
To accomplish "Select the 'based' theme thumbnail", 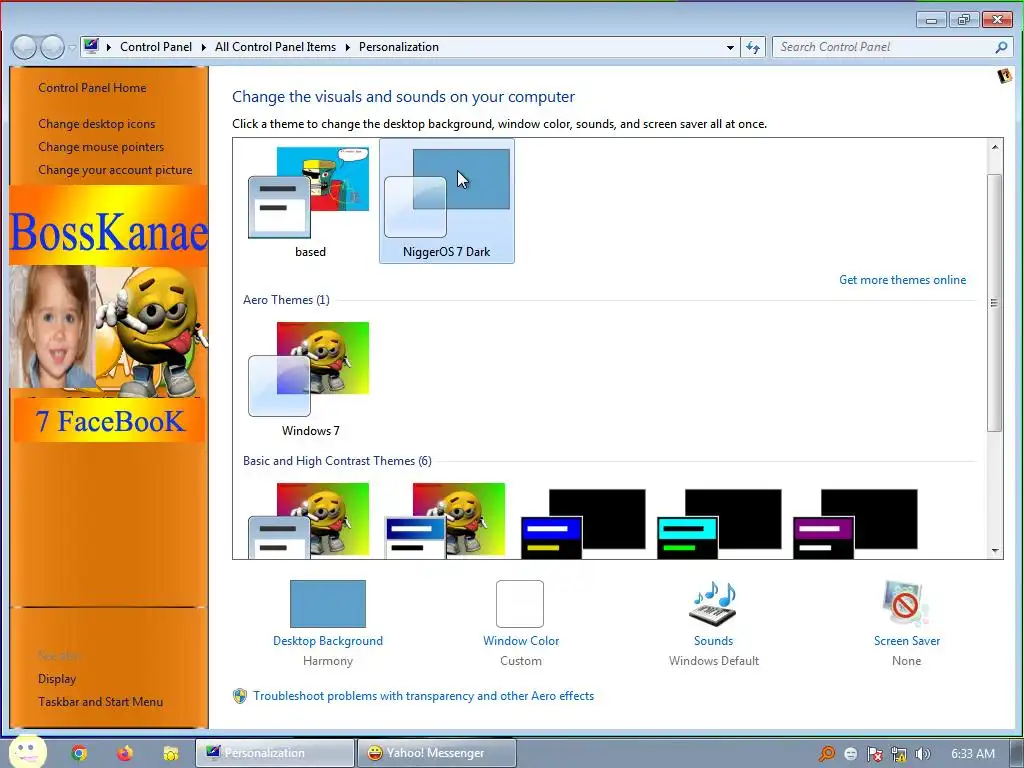I will click(x=310, y=201).
